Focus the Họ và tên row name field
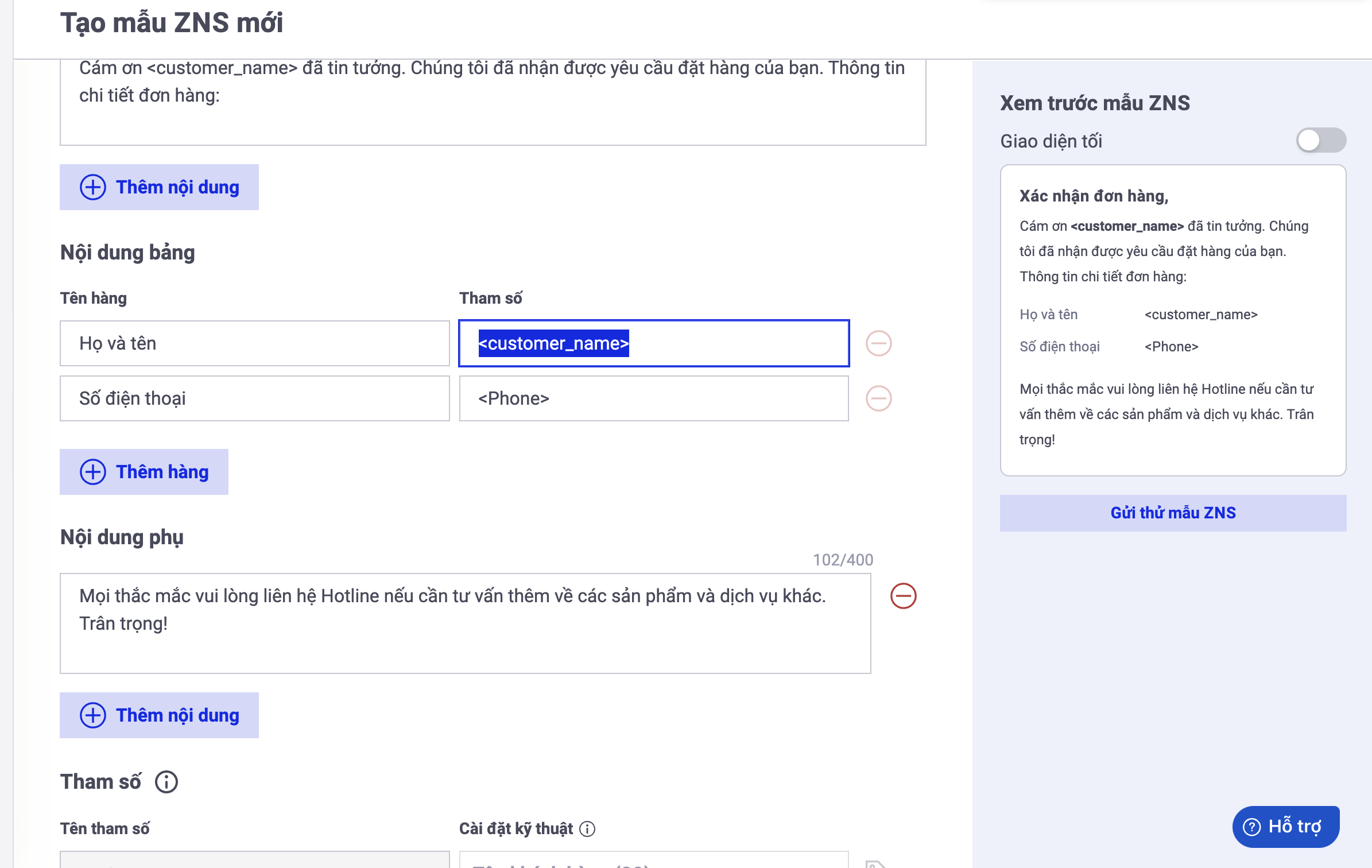Image resolution: width=1372 pixels, height=868 pixels. pyautogui.click(x=254, y=343)
